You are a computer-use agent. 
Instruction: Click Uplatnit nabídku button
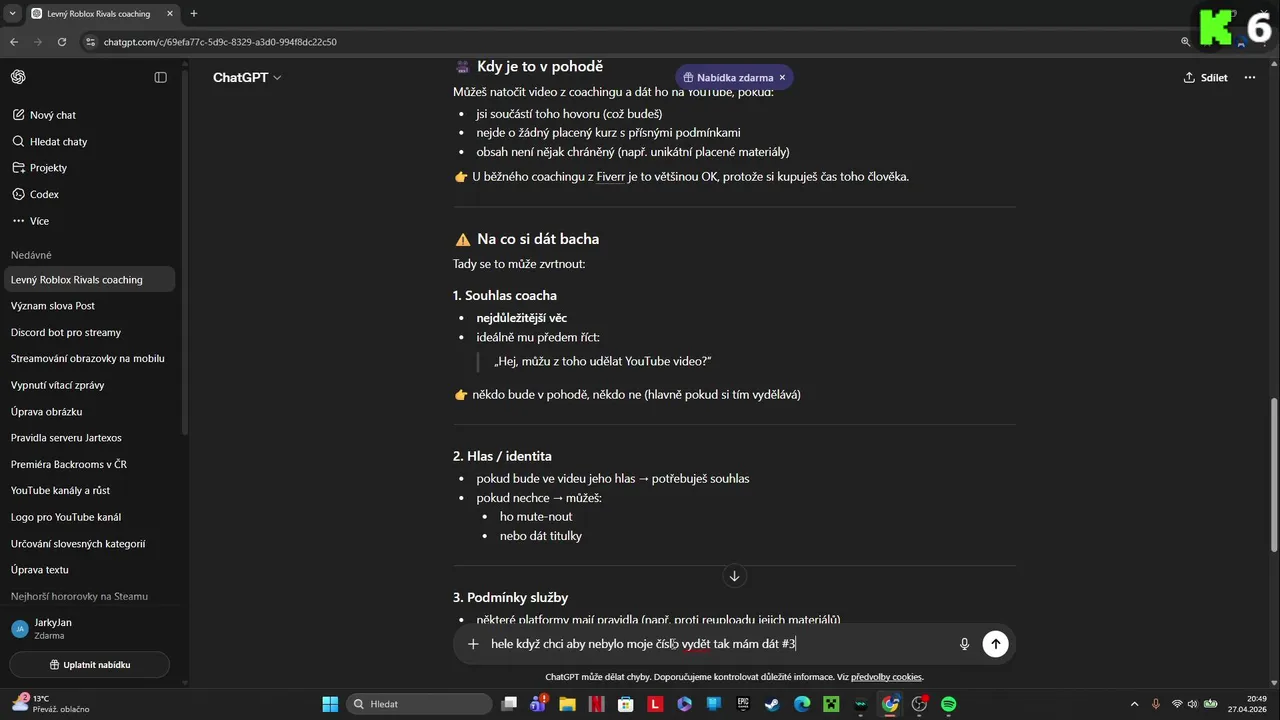(x=90, y=665)
